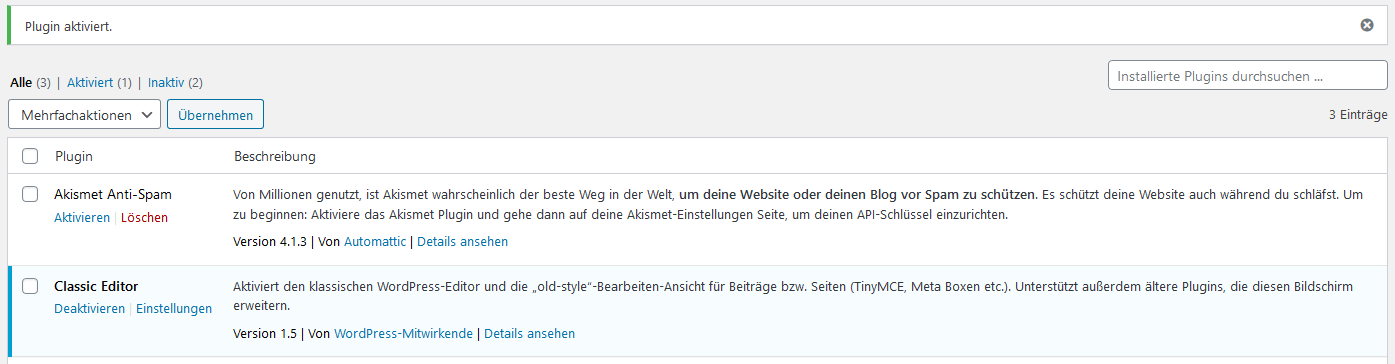Show all plugins via Alle filter

[x=21, y=82]
